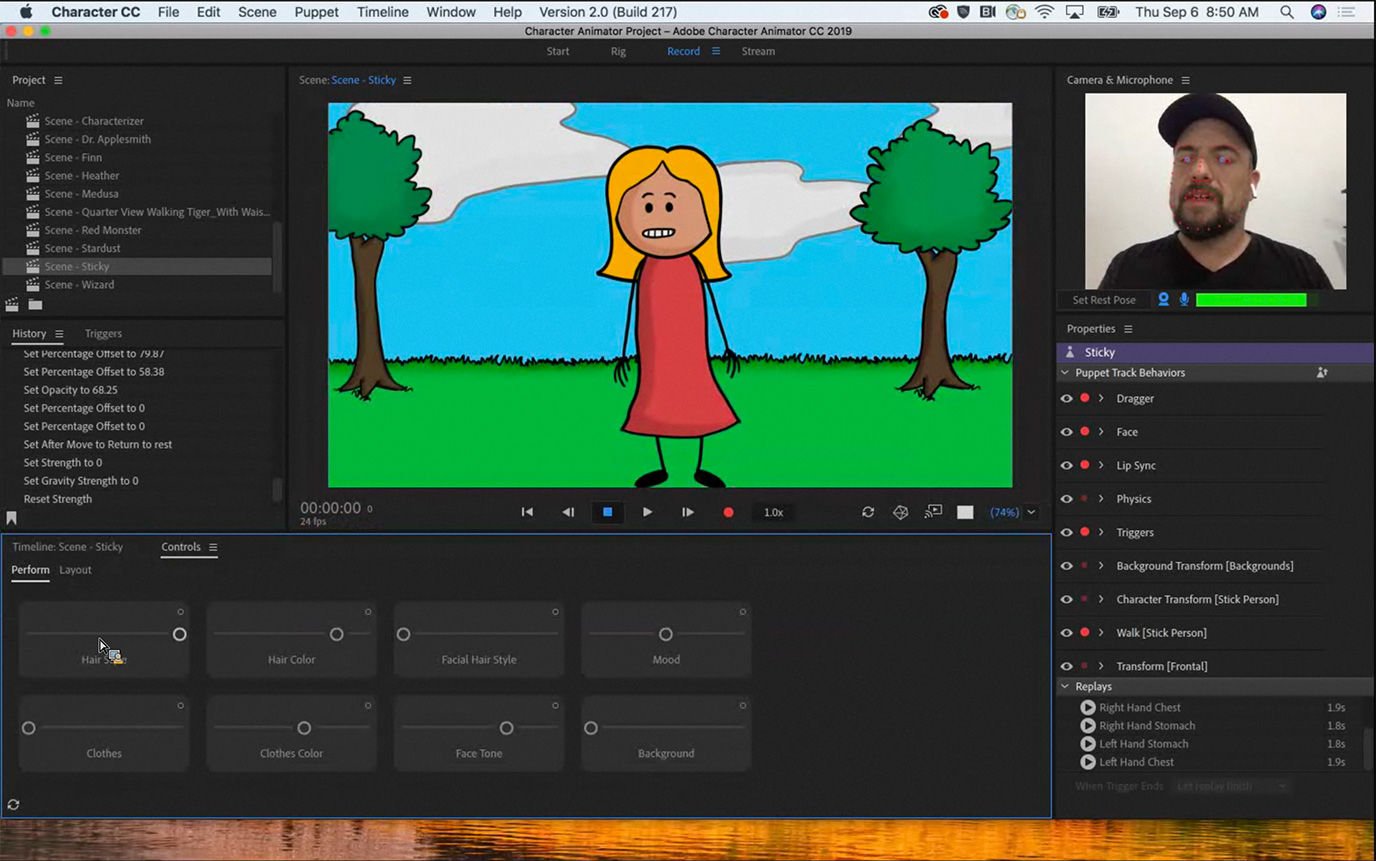
Task: Click the Set Rest Pose button
Action: click(1104, 300)
